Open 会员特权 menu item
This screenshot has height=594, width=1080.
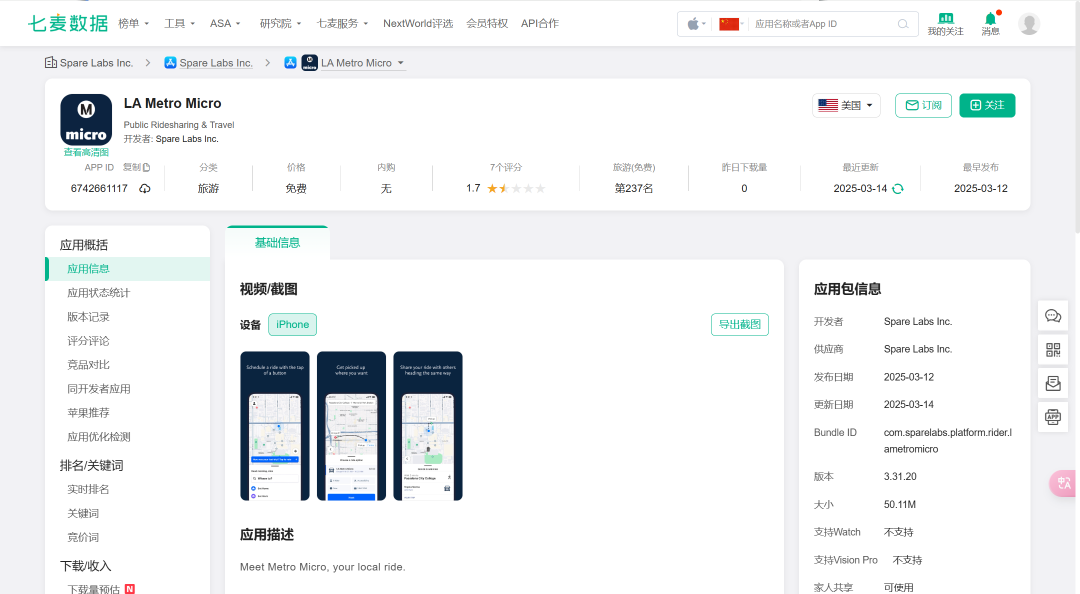pos(487,23)
